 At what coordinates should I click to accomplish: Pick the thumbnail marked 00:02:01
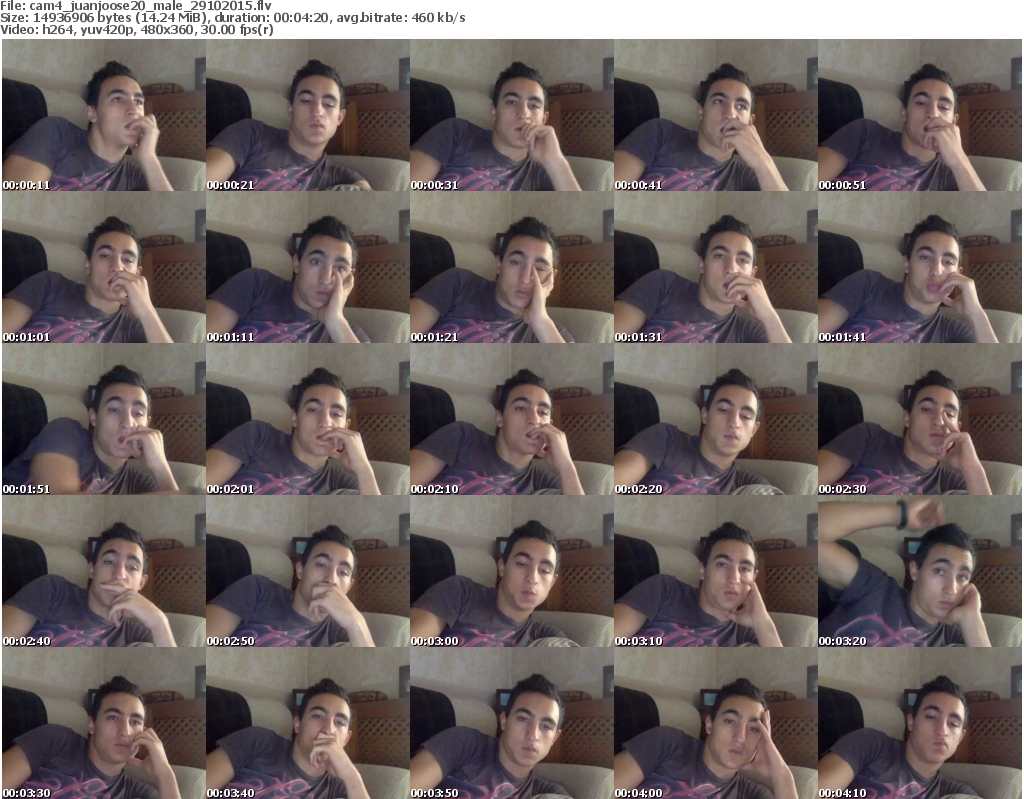click(x=308, y=419)
